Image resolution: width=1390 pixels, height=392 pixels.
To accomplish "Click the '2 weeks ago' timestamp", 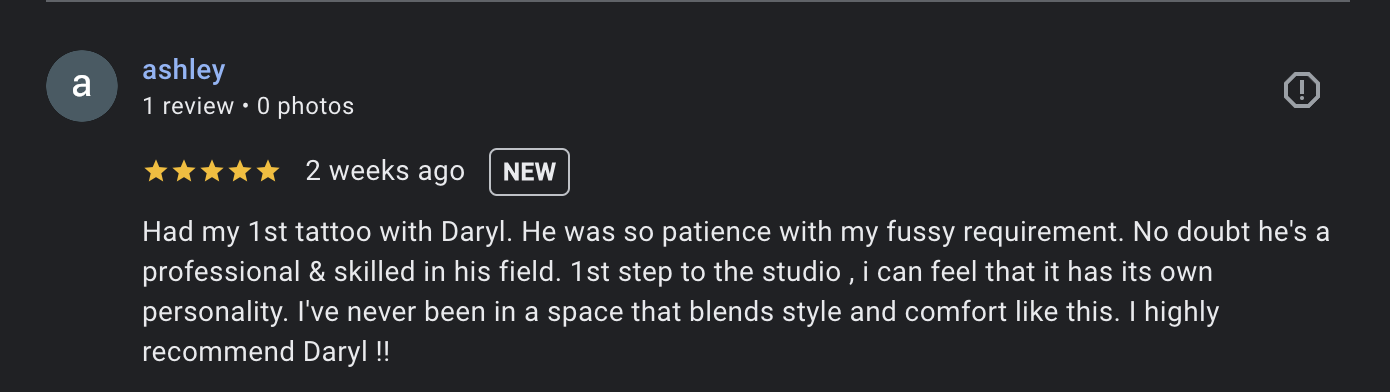I will [x=385, y=172].
